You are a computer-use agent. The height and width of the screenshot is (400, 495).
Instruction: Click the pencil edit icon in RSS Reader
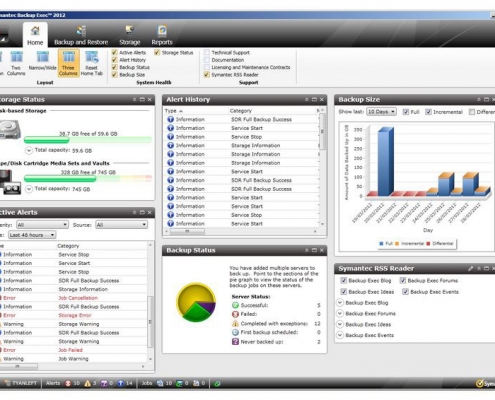pyautogui.click(x=470, y=269)
